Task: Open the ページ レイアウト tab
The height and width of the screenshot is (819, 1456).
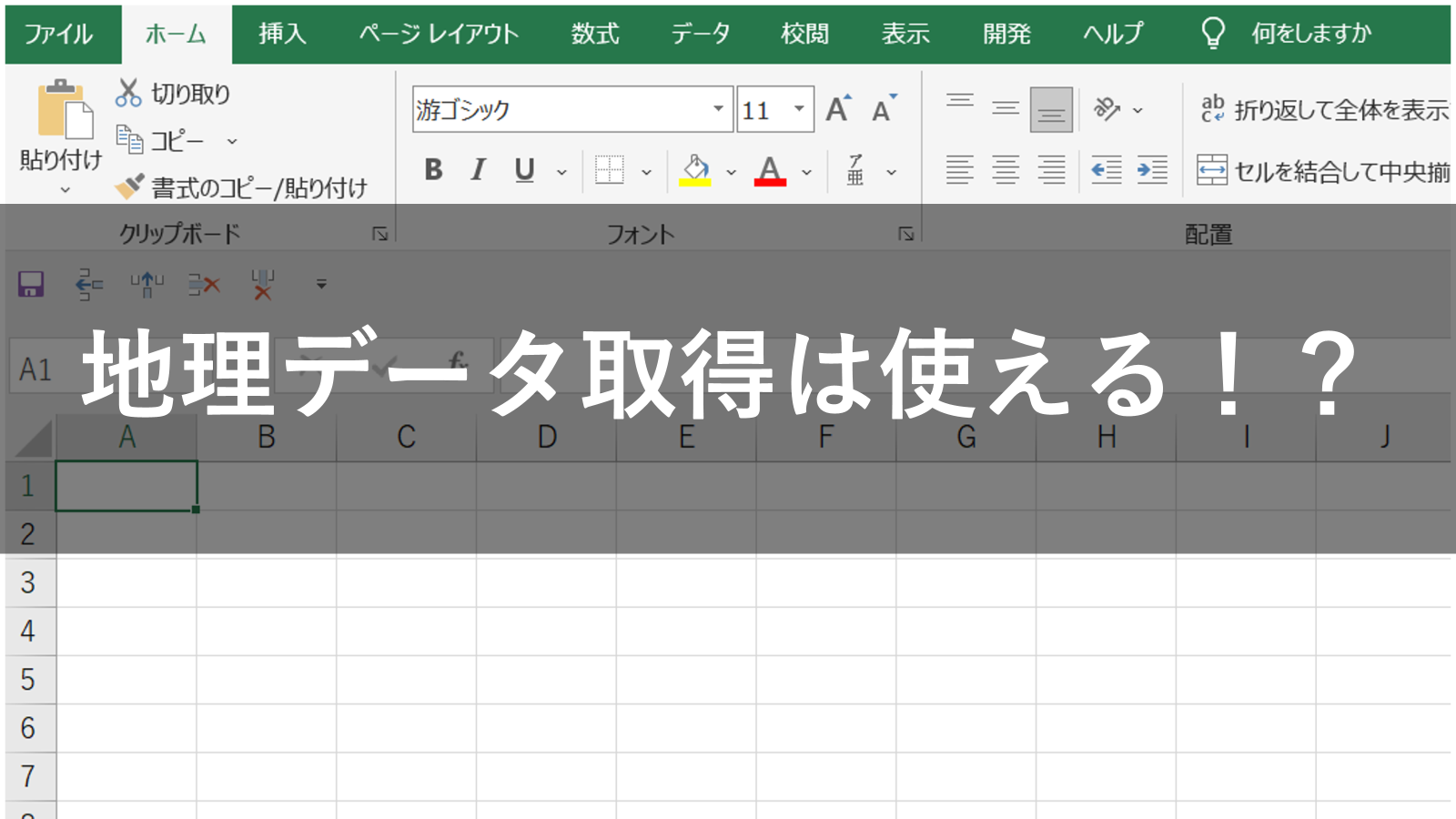Action: (439, 35)
